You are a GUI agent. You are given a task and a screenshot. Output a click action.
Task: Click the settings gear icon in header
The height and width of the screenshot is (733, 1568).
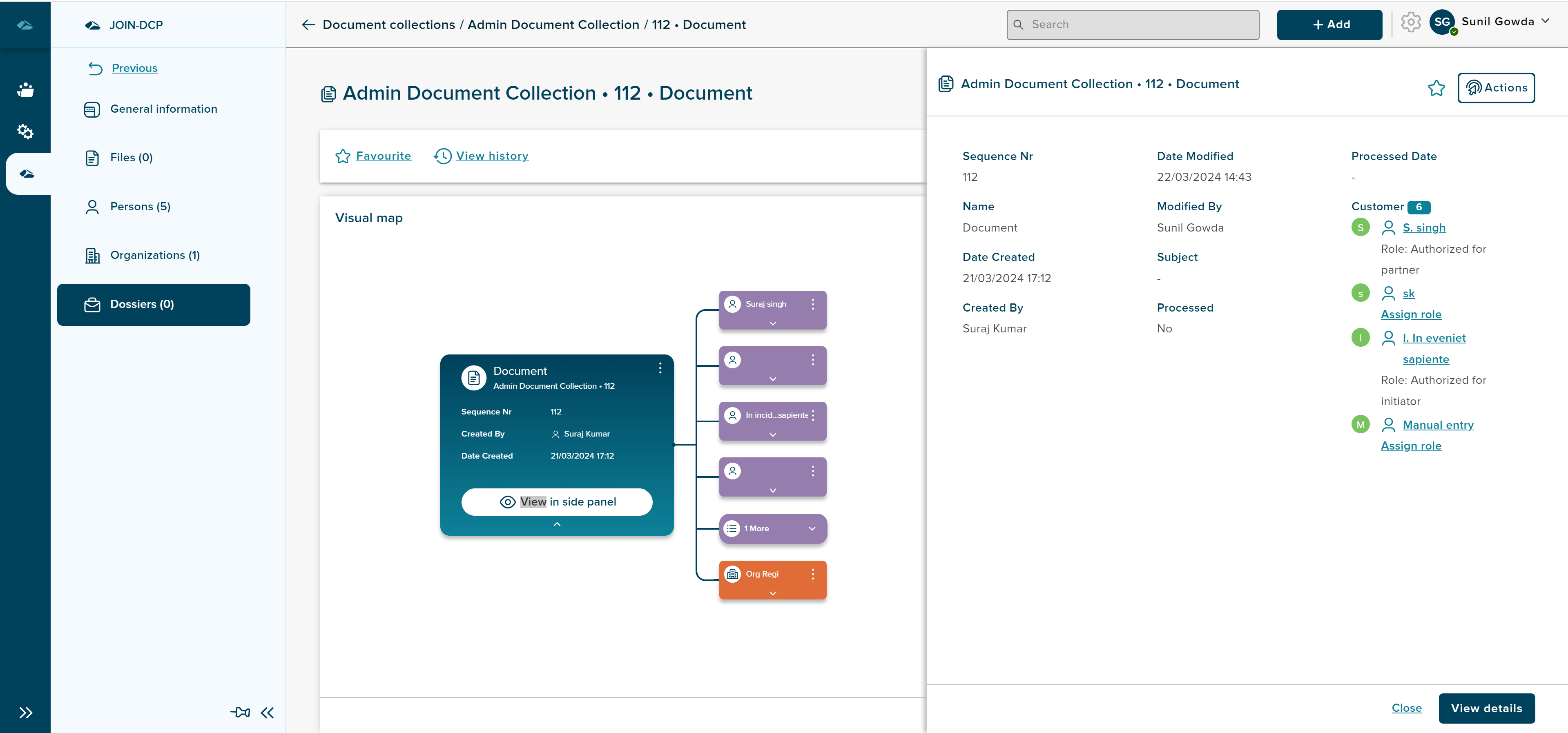point(1410,23)
